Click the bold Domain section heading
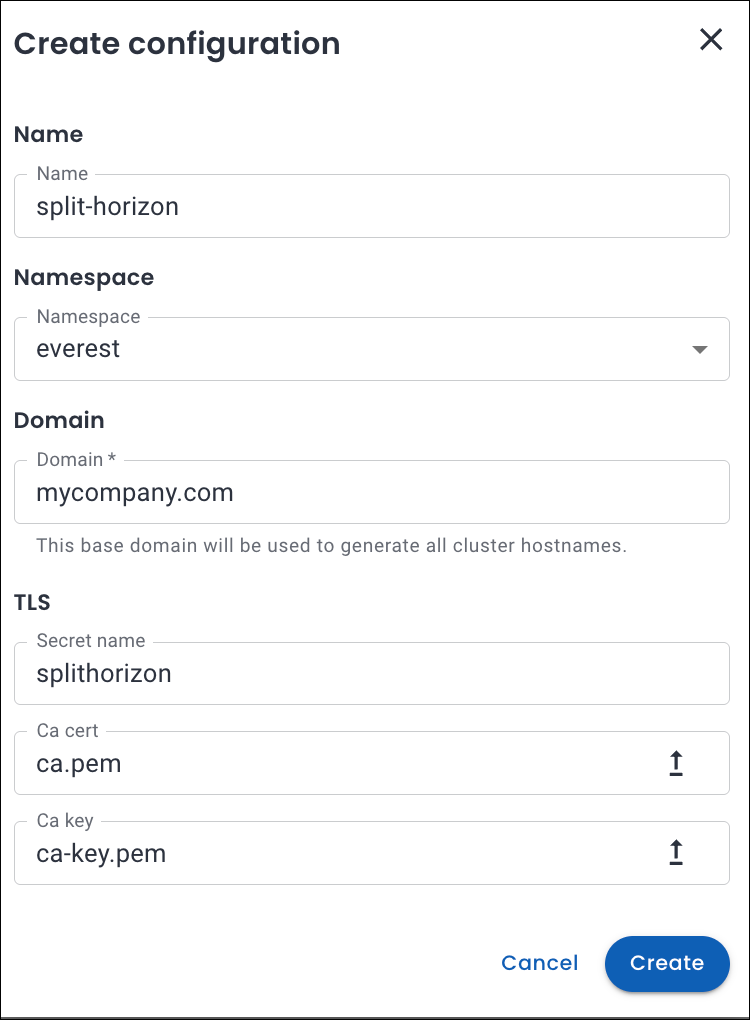 (59, 420)
